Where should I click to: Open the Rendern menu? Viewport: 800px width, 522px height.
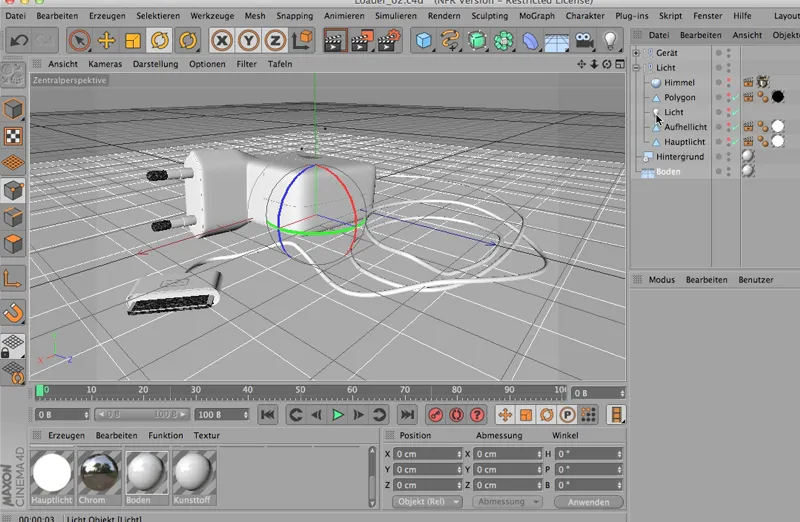click(444, 16)
